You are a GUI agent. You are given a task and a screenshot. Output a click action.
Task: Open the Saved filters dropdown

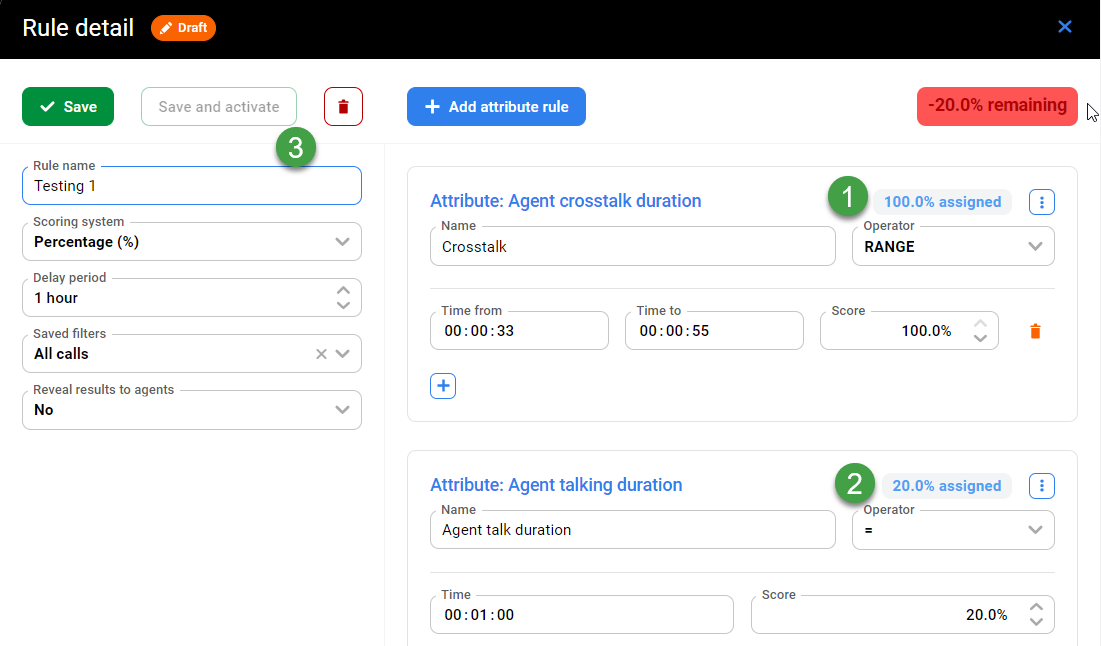tap(343, 354)
